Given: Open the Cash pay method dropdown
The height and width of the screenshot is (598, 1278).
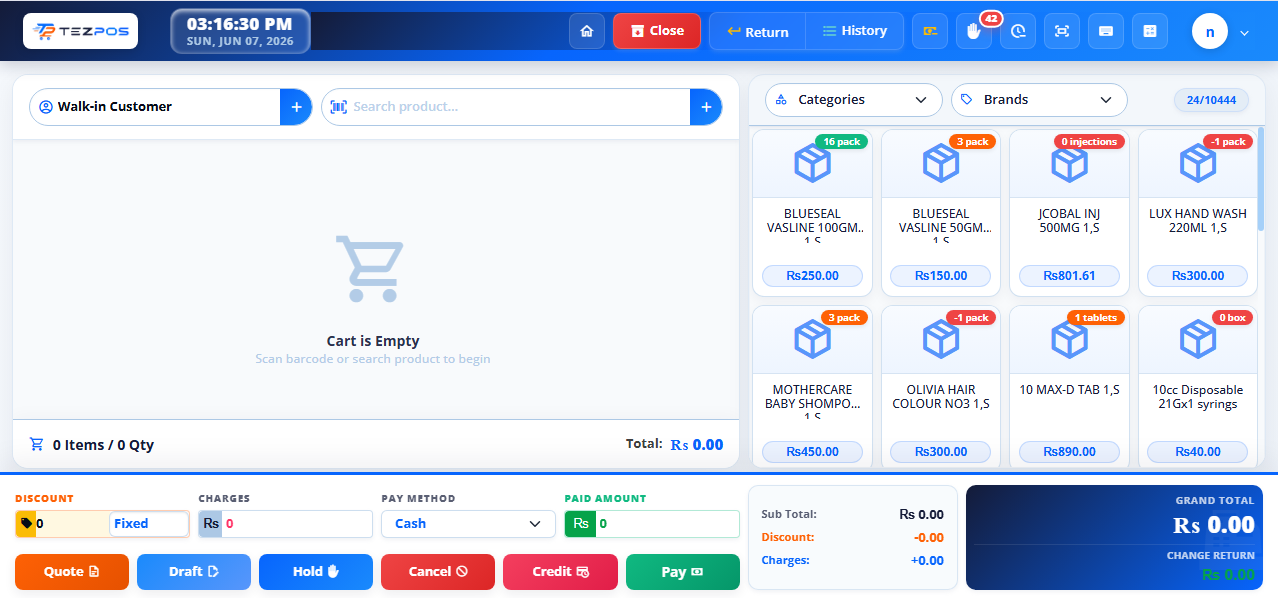Looking at the screenshot, I should point(468,524).
